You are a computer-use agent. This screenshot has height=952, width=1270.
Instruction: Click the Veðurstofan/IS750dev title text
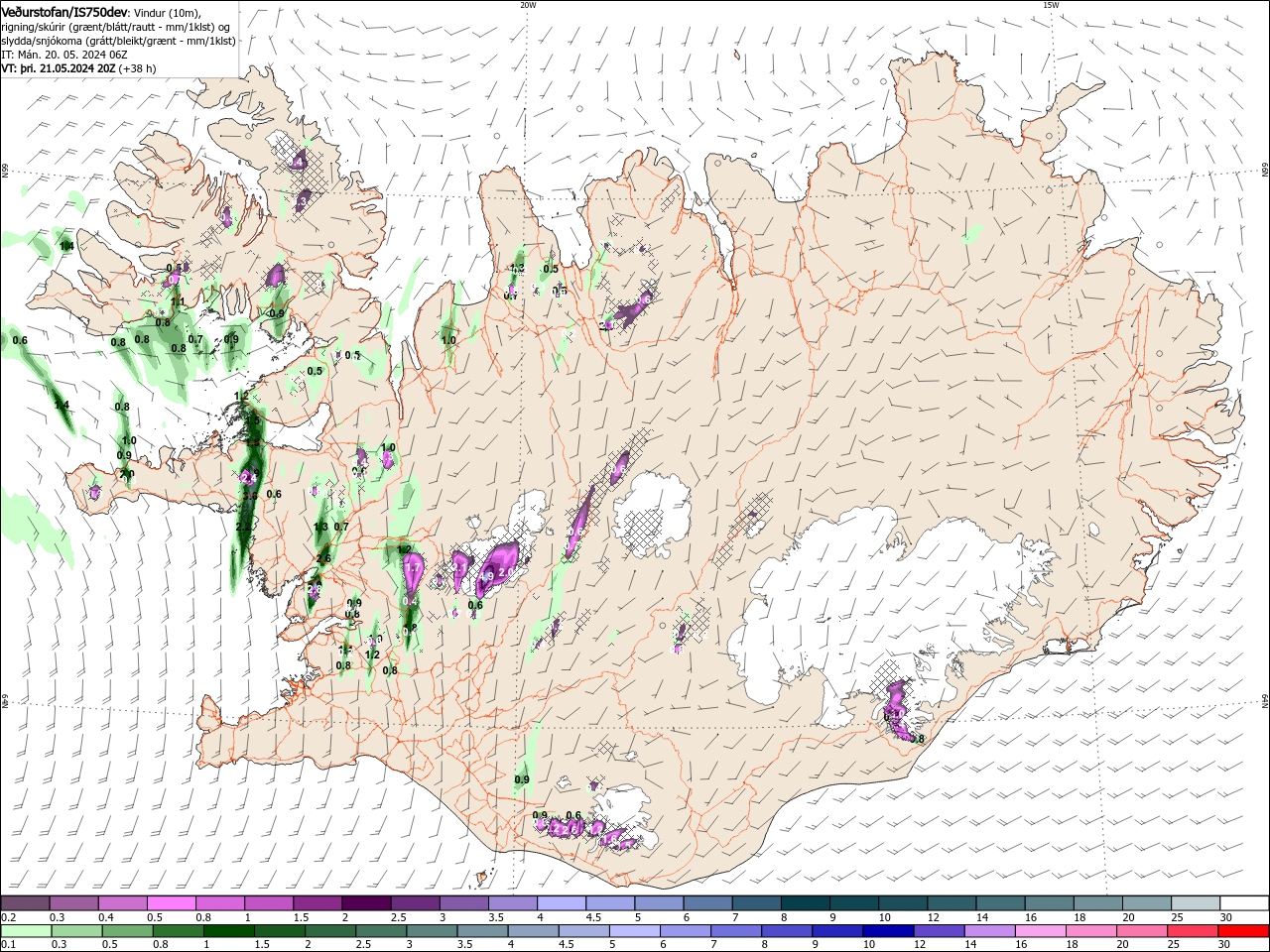click(64, 11)
